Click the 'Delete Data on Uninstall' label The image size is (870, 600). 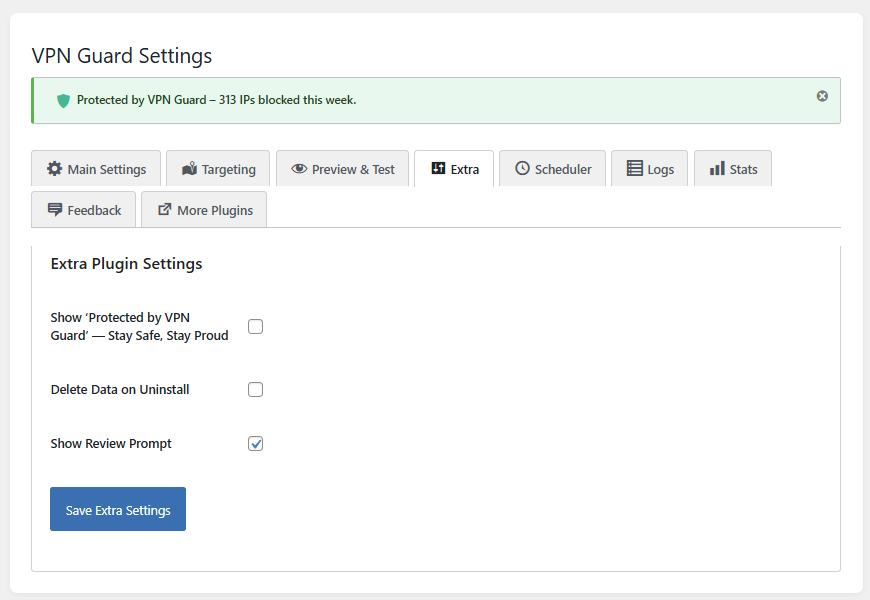coord(120,390)
